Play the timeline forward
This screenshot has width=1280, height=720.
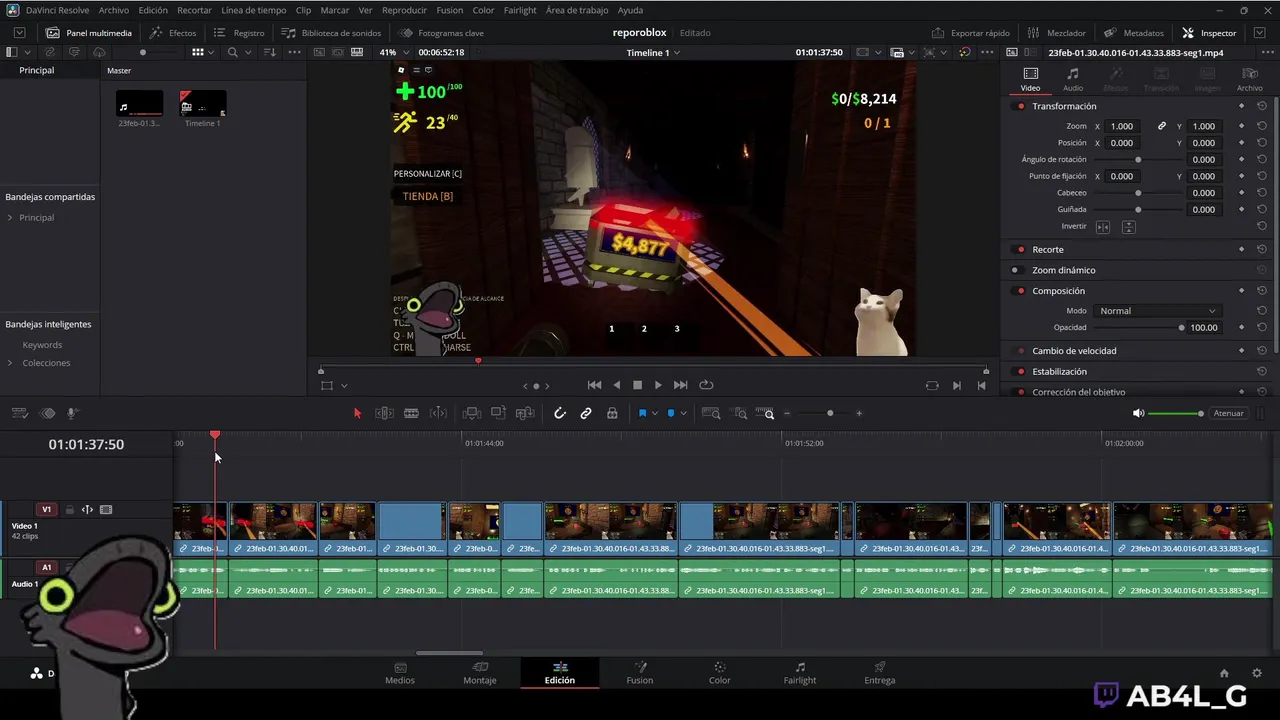click(x=657, y=385)
